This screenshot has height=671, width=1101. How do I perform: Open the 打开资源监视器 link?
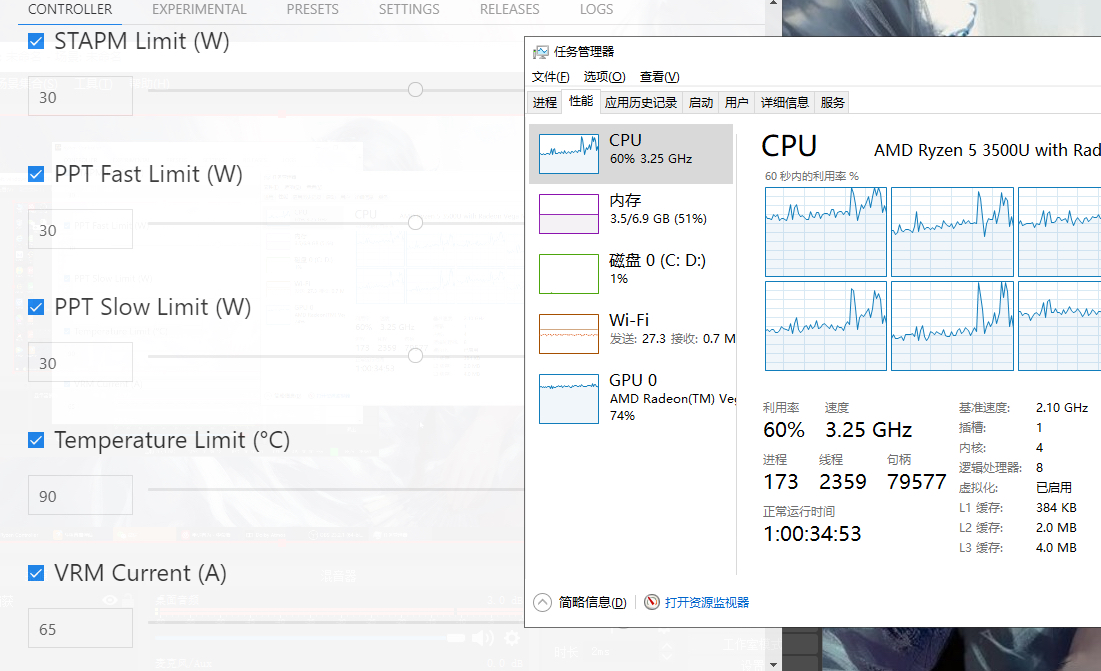click(707, 602)
